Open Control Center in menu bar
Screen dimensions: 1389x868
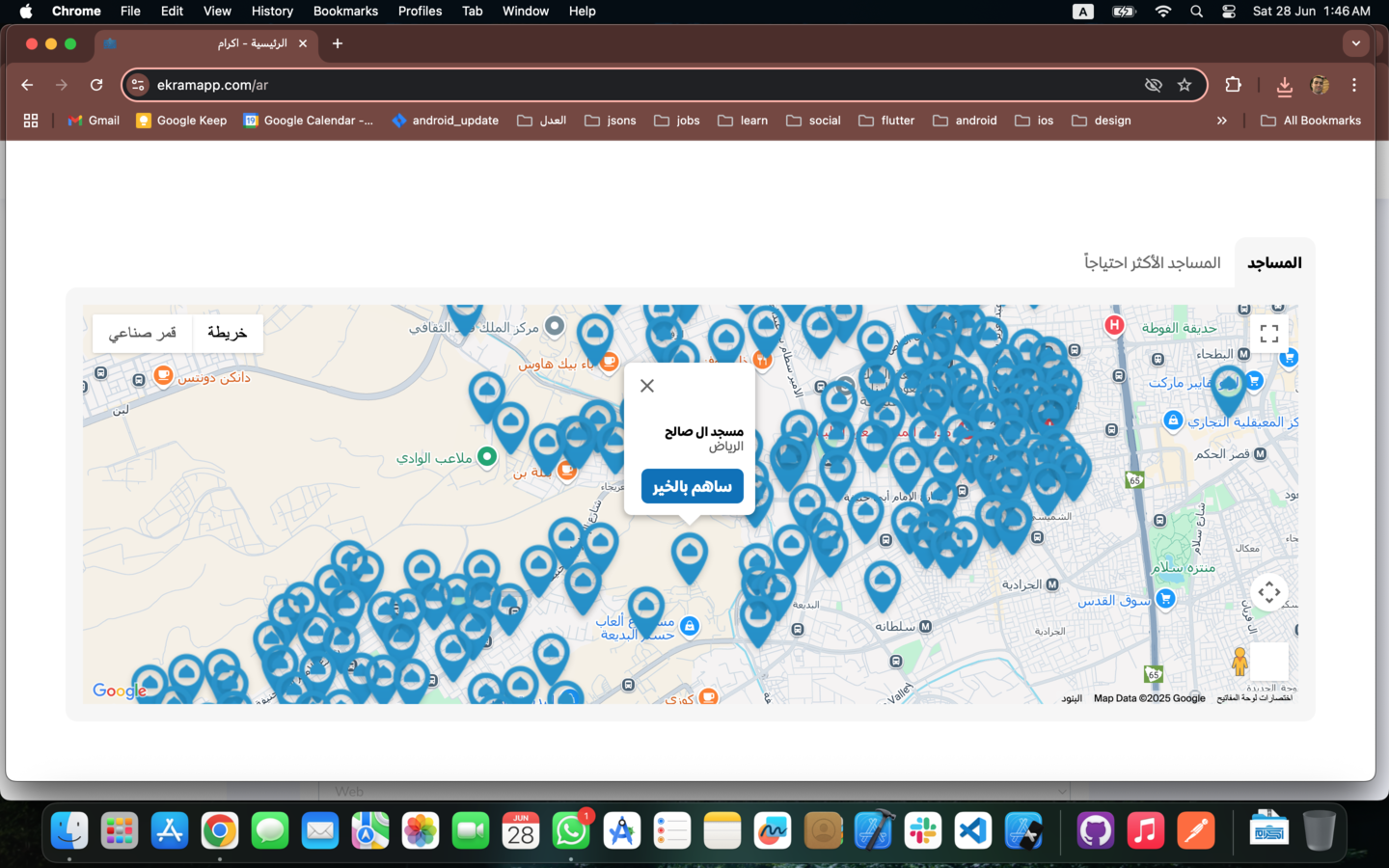coord(1229,11)
